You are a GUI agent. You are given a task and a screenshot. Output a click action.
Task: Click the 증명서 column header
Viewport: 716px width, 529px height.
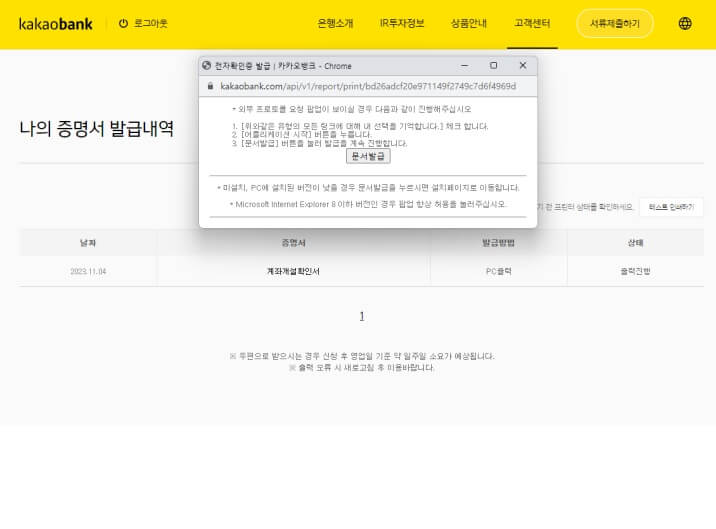tap(293, 243)
